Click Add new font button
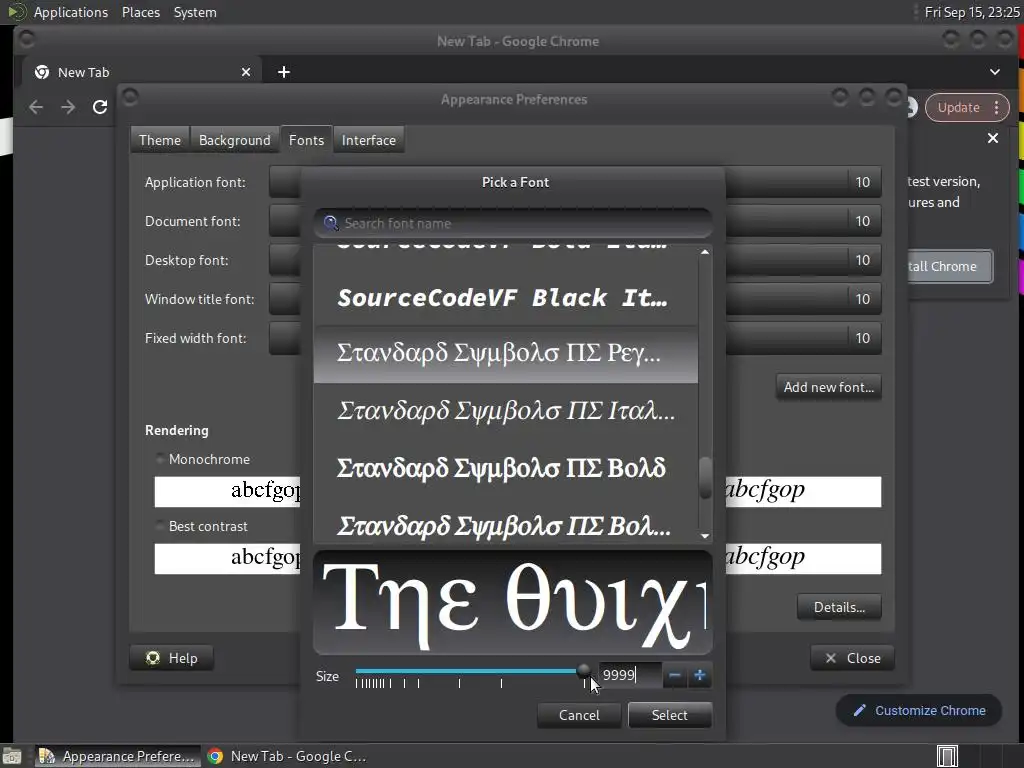 point(828,387)
